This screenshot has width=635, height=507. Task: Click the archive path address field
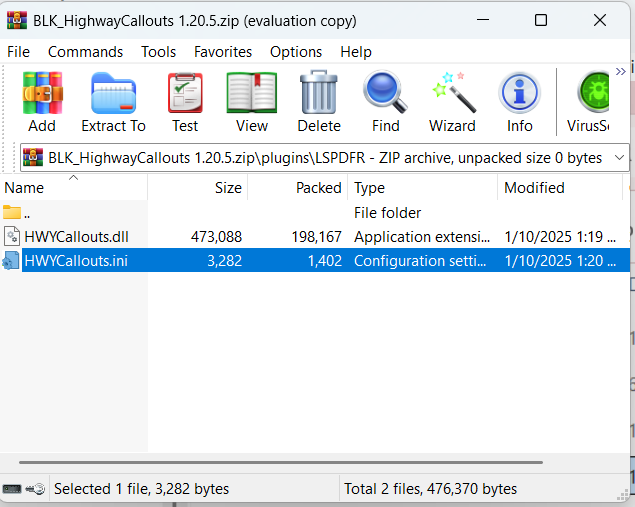tap(325, 157)
